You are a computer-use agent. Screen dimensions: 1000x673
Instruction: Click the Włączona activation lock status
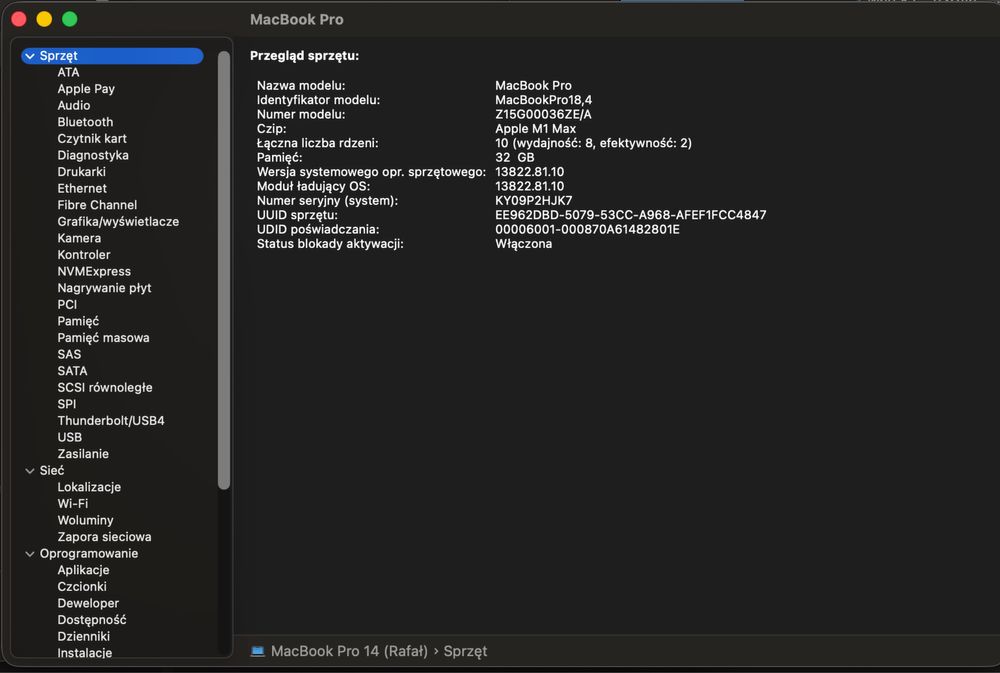point(523,244)
